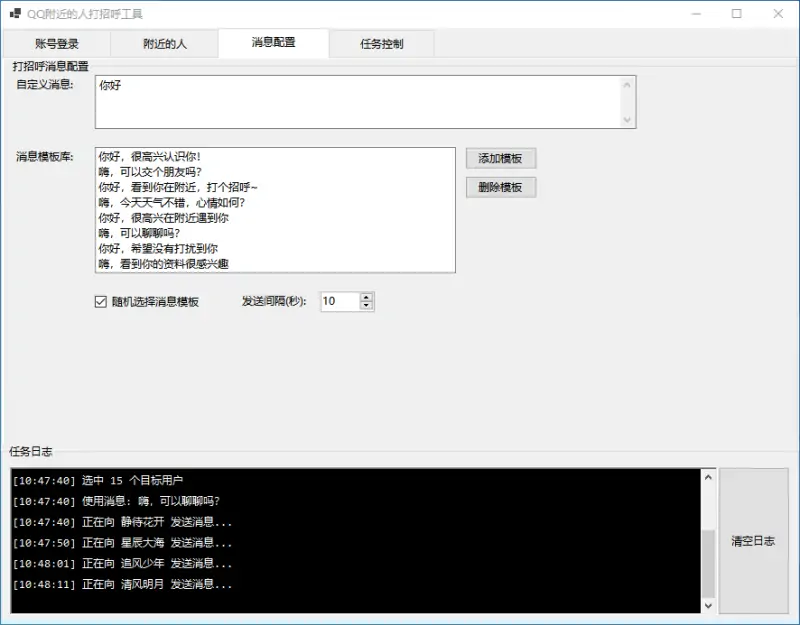The image size is (800, 625).
Task: Toggle the 随机选择消息模板 checkbox
Action: (x=100, y=301)
